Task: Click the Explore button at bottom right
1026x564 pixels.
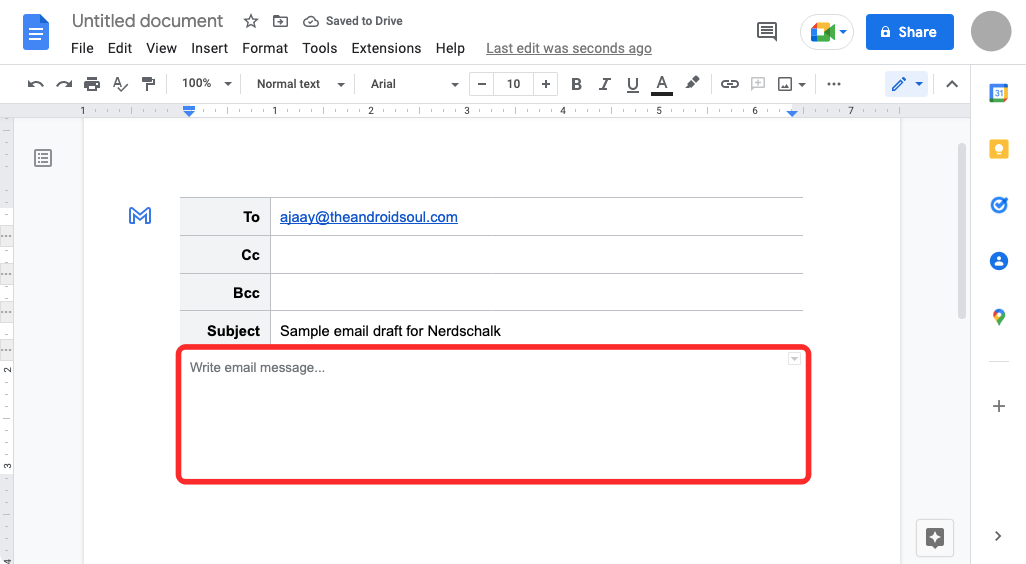Action: [934, 538]
